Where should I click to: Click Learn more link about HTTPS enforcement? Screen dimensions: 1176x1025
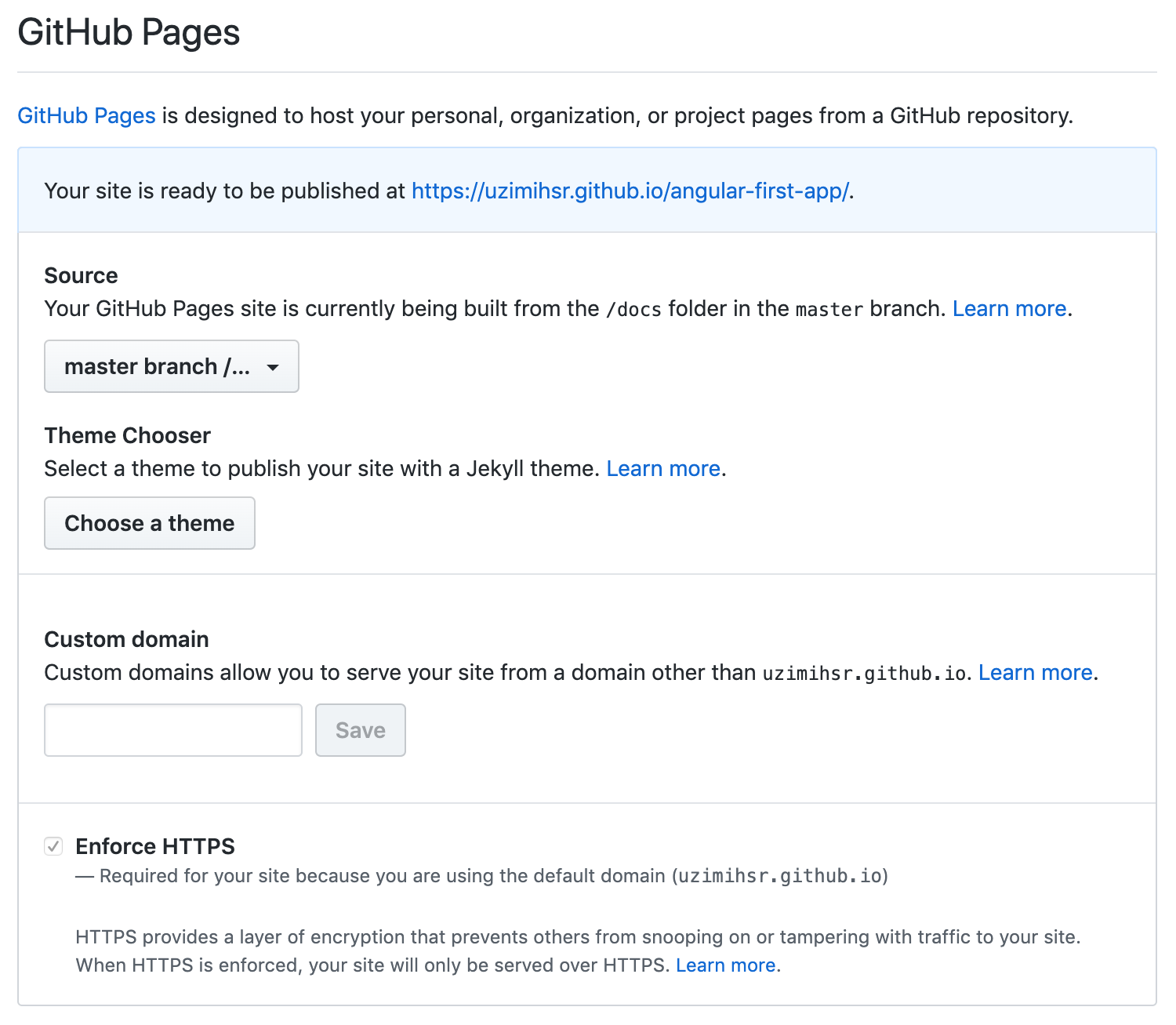[x=726, y=965]
